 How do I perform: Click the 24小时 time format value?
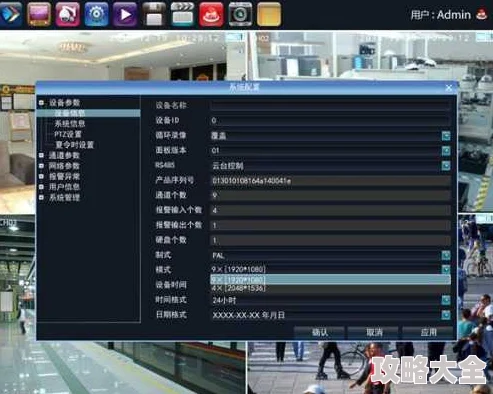tap(224, 300)
